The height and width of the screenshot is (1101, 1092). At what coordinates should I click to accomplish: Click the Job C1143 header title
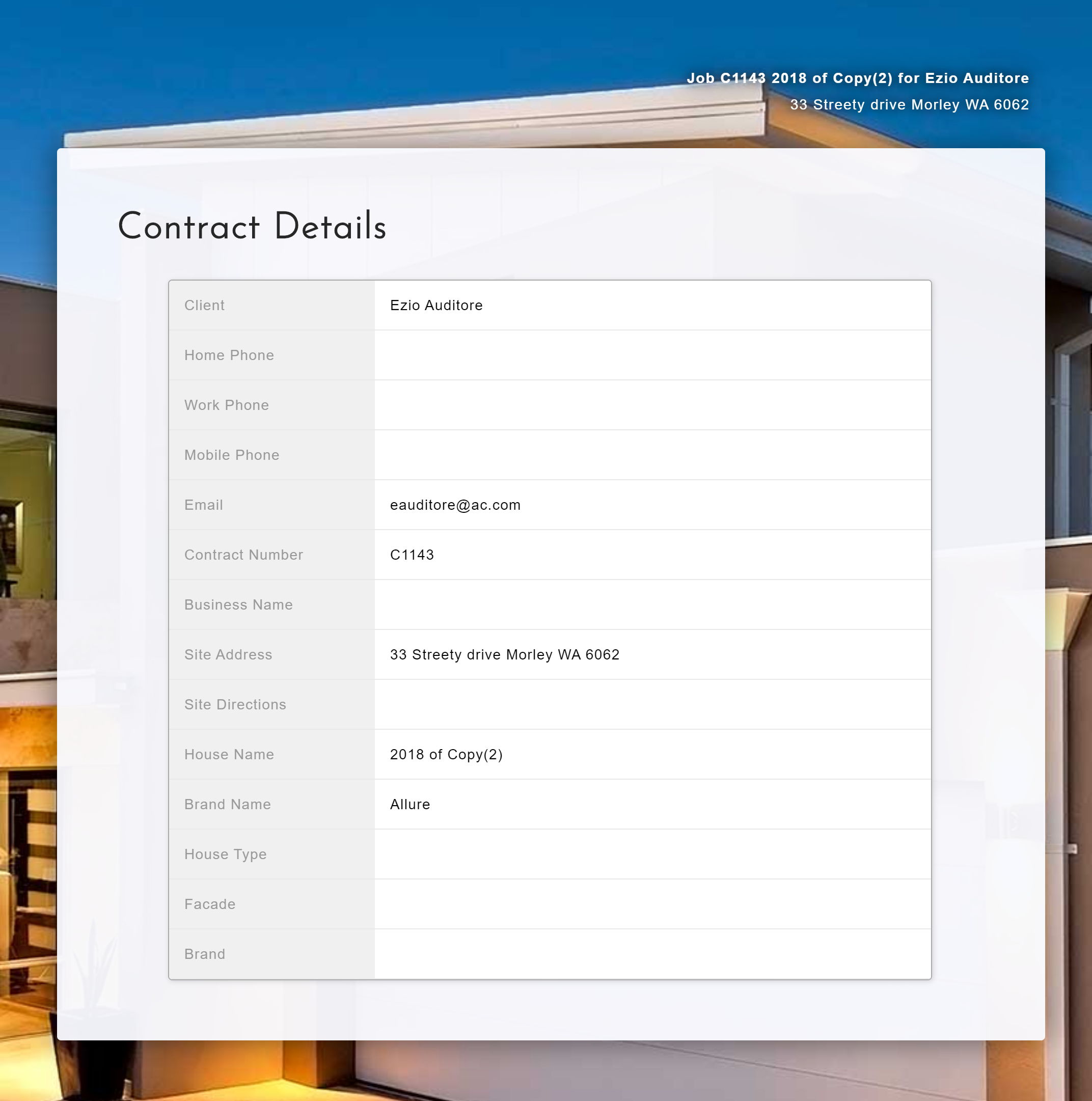(857, 78)
